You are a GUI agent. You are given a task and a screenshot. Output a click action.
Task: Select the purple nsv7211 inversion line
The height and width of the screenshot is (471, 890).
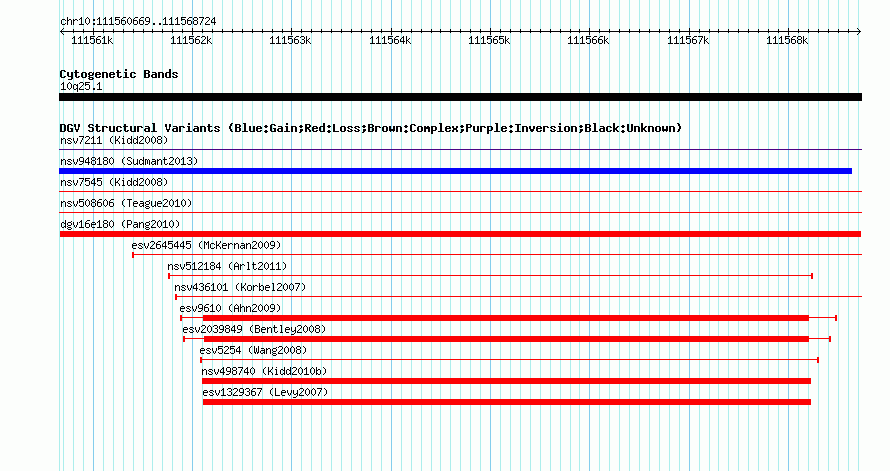(460, 150)
